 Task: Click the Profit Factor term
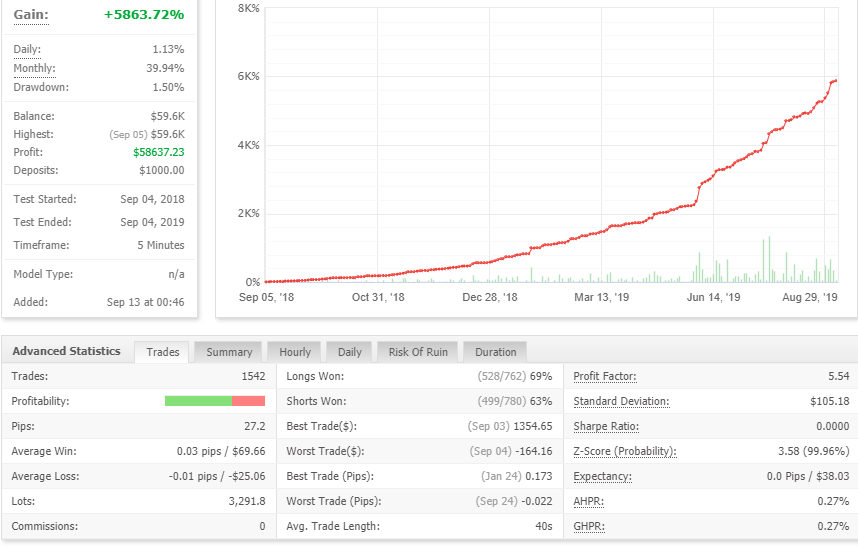point(605,376)
